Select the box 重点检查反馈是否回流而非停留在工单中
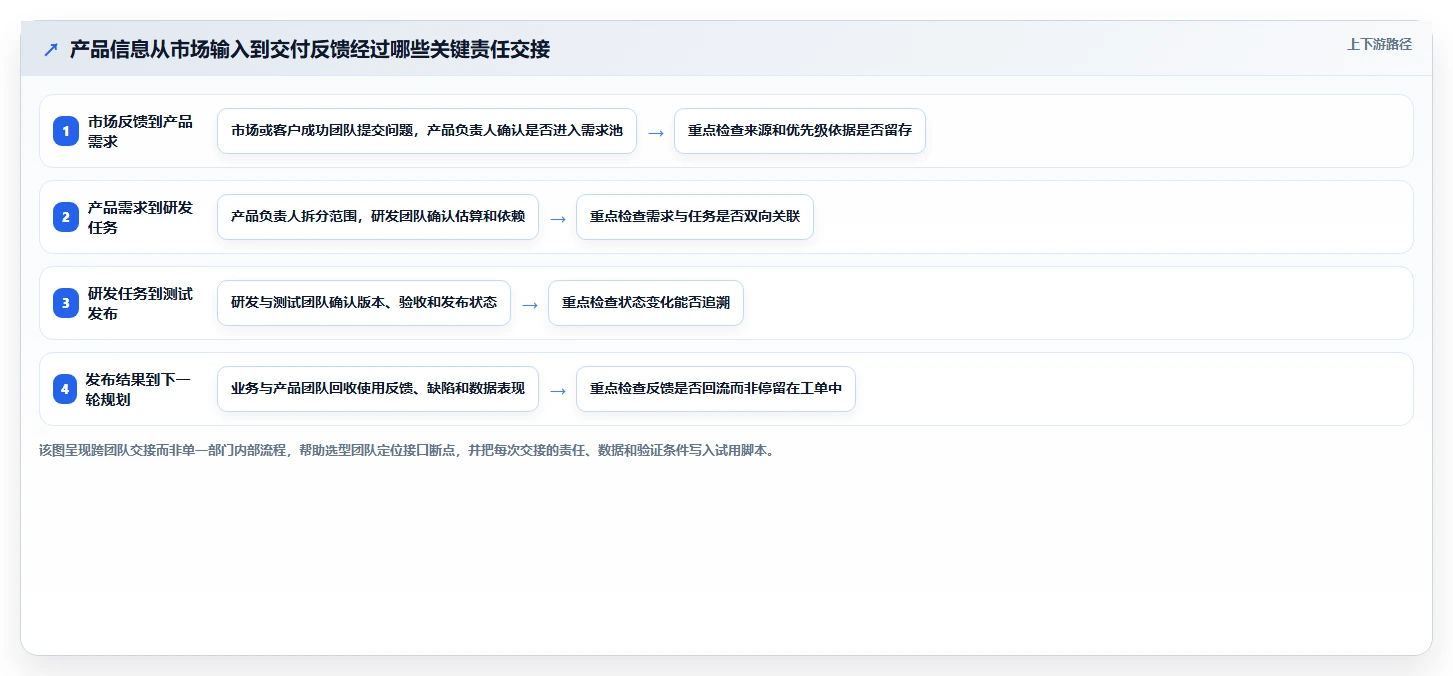1453x676 pixels. (x=716, y=389)
